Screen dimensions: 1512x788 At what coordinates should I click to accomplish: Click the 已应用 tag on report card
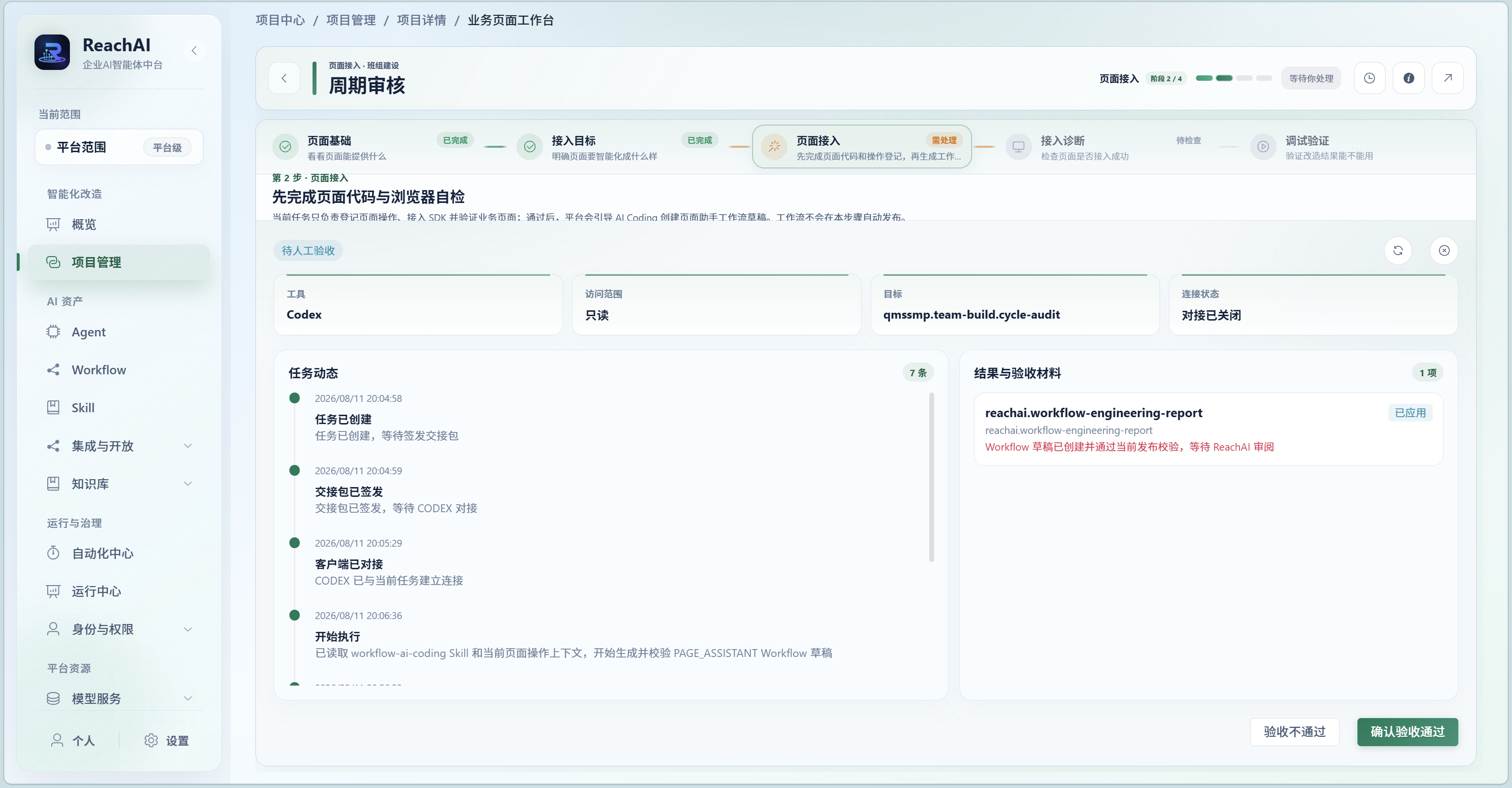pyautogui.click(x=1410, y=413)
